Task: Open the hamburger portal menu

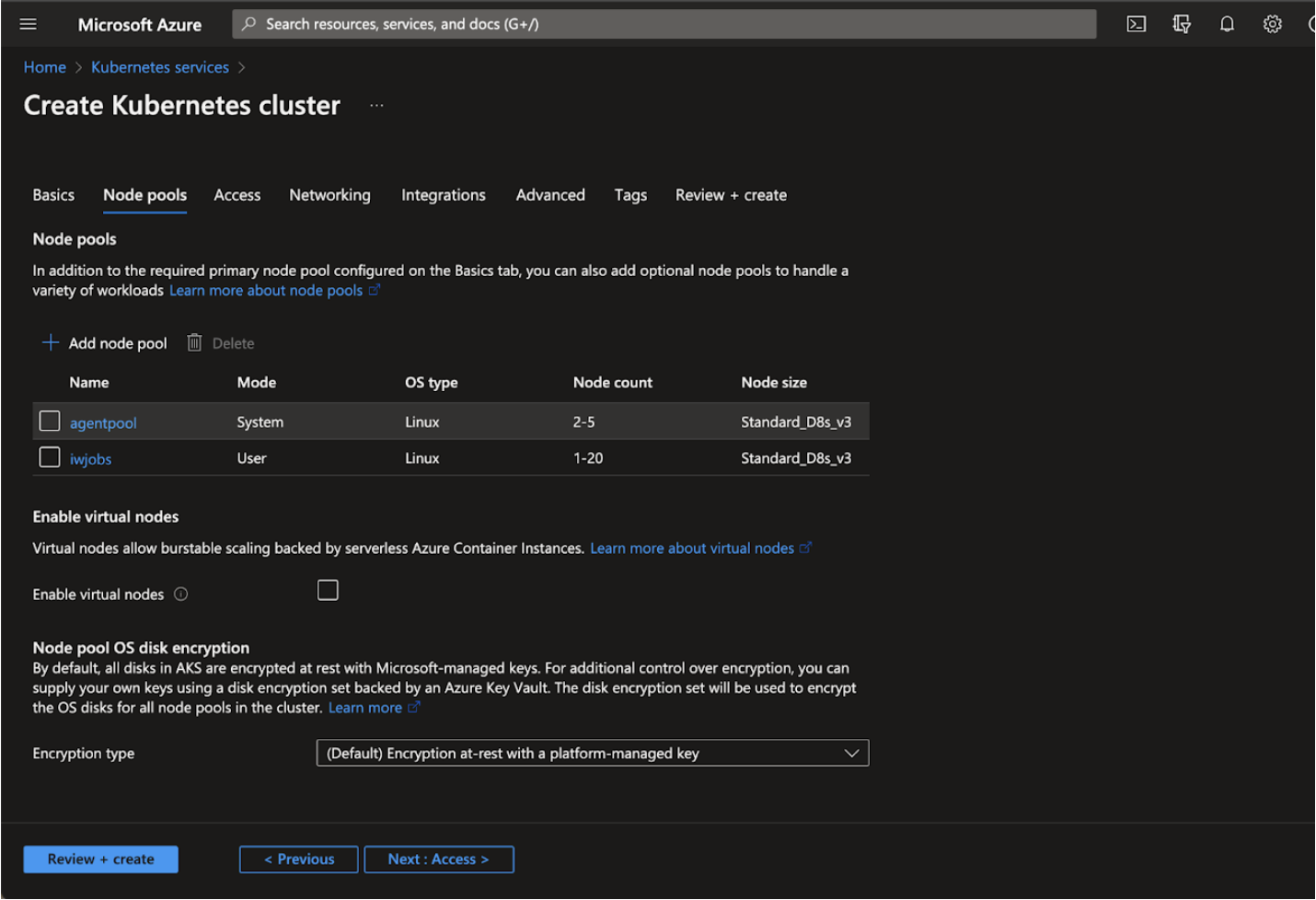Action: [29, 24]
